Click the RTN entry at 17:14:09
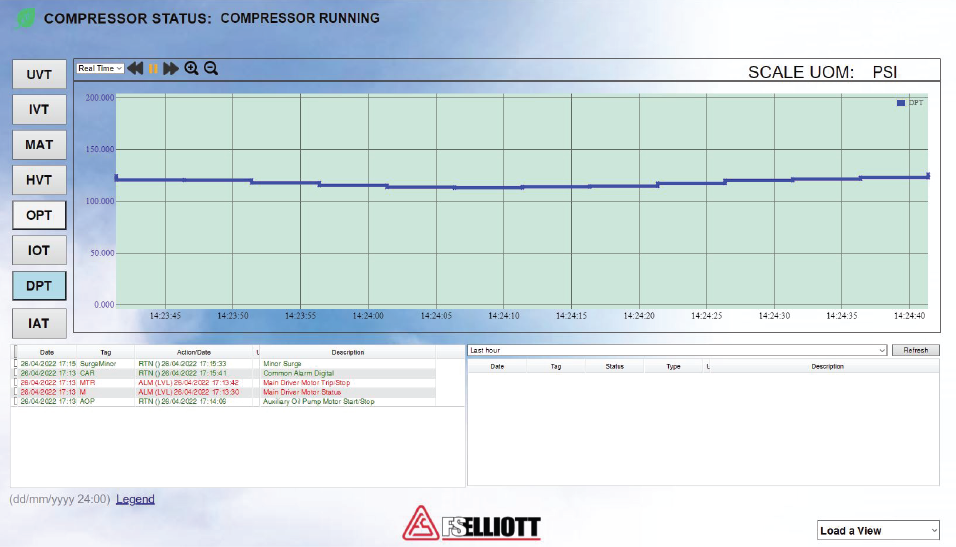This screenshot has height=547, width=956. (x=182, y=401)
